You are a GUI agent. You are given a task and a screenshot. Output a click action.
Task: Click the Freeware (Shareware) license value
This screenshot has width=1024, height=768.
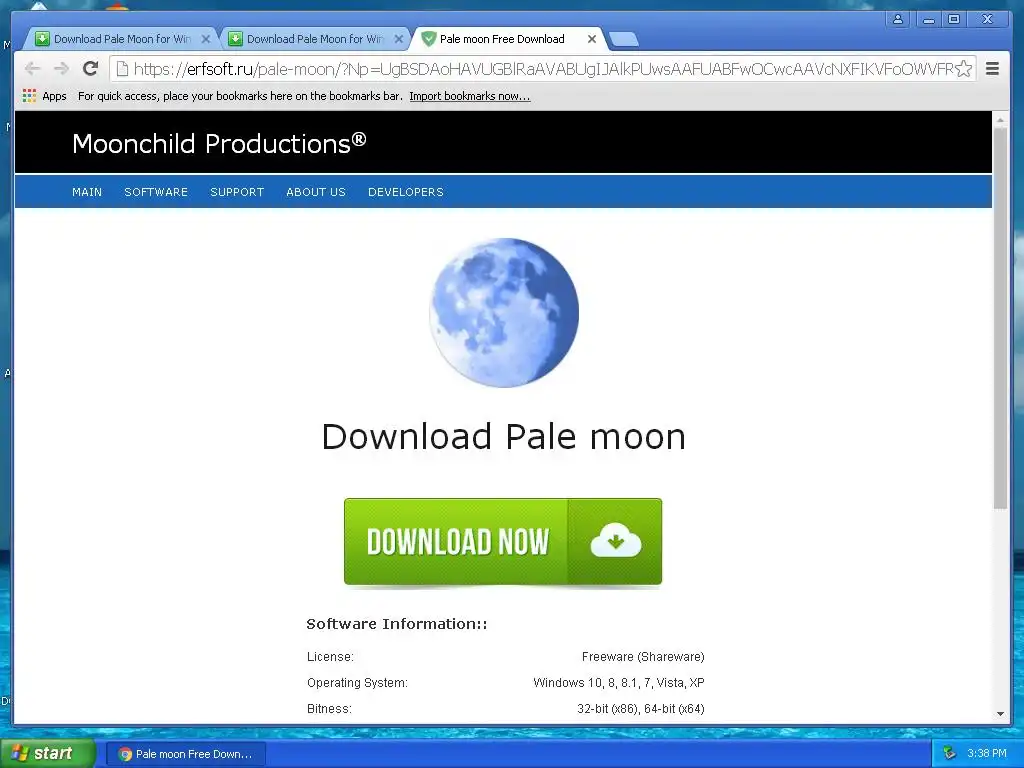tap(643, 656)
